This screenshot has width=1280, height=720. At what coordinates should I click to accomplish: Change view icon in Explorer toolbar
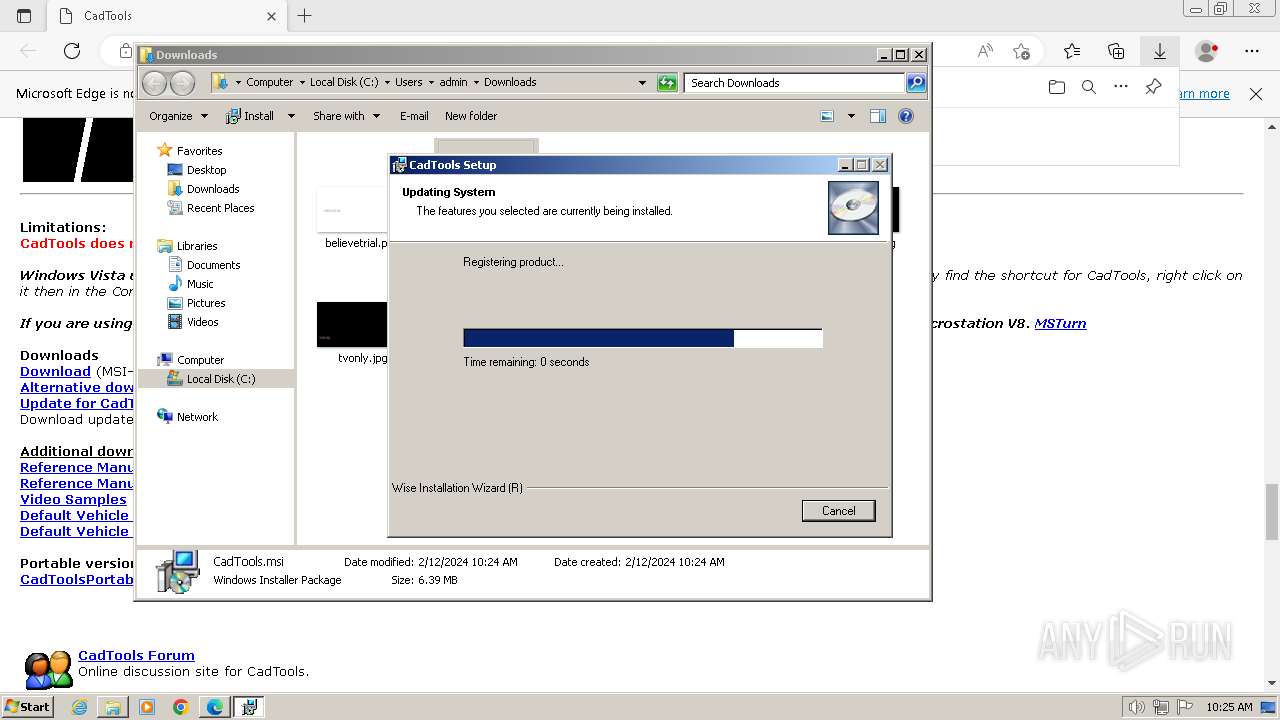point(827,116)
